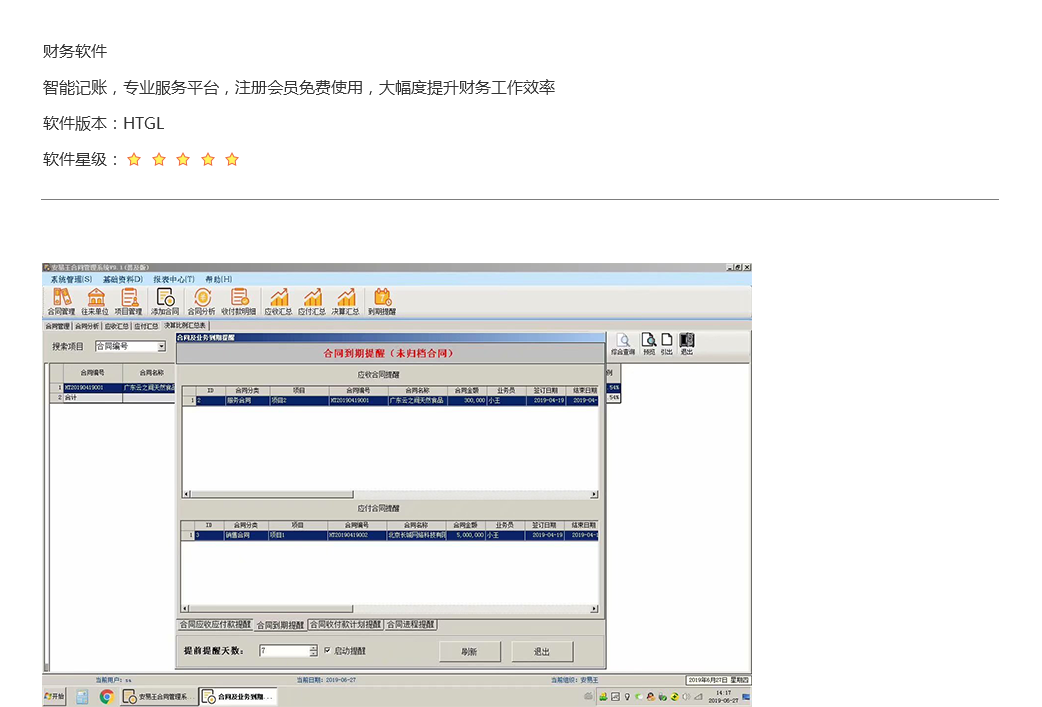The image size is (1042, 707).
Task: Click 应收合同提醒 horizontal scrollbar
Action: [x=390, y=494]
